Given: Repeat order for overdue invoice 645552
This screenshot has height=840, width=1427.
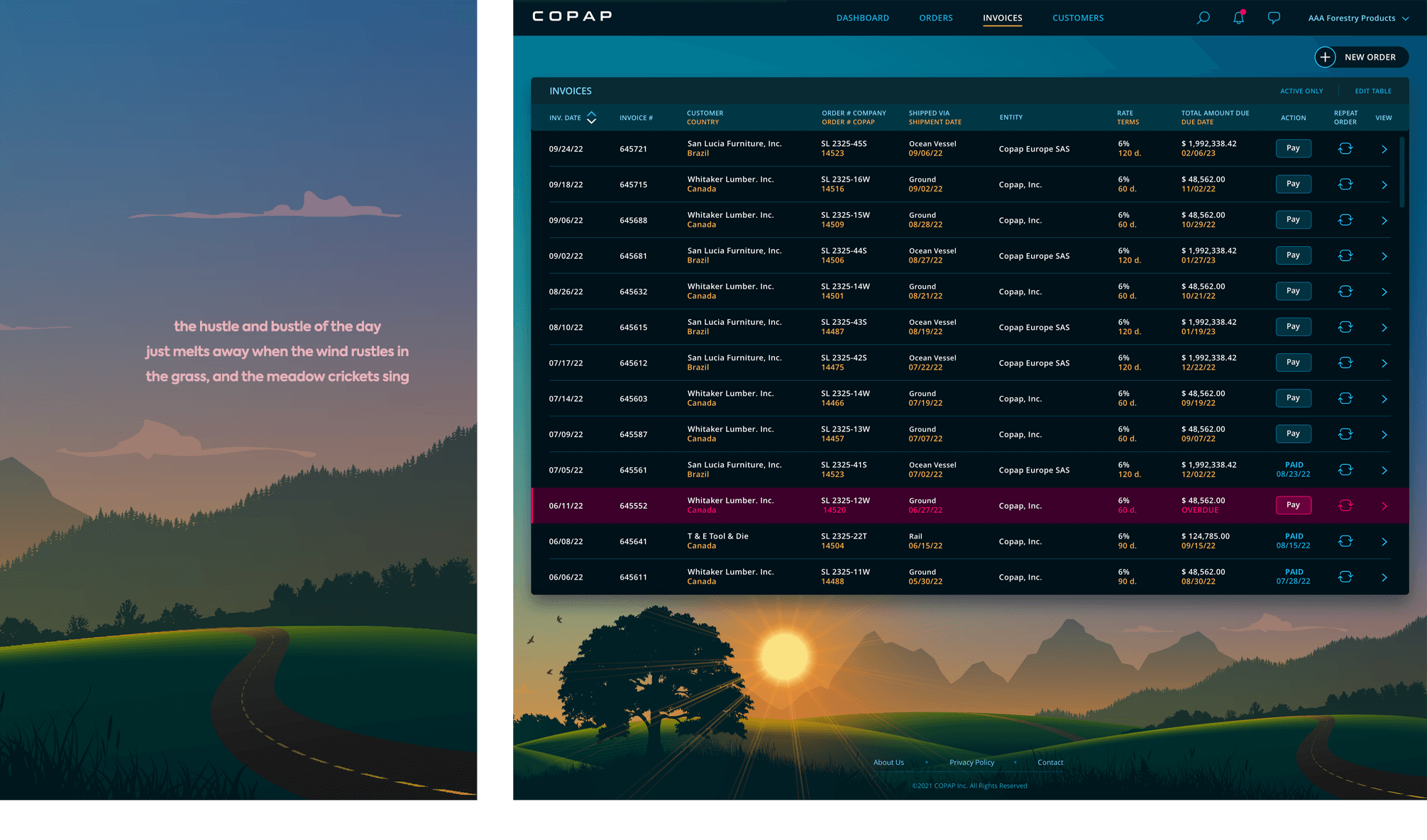Looking at the screenshot, I should tap(1345, 505).
